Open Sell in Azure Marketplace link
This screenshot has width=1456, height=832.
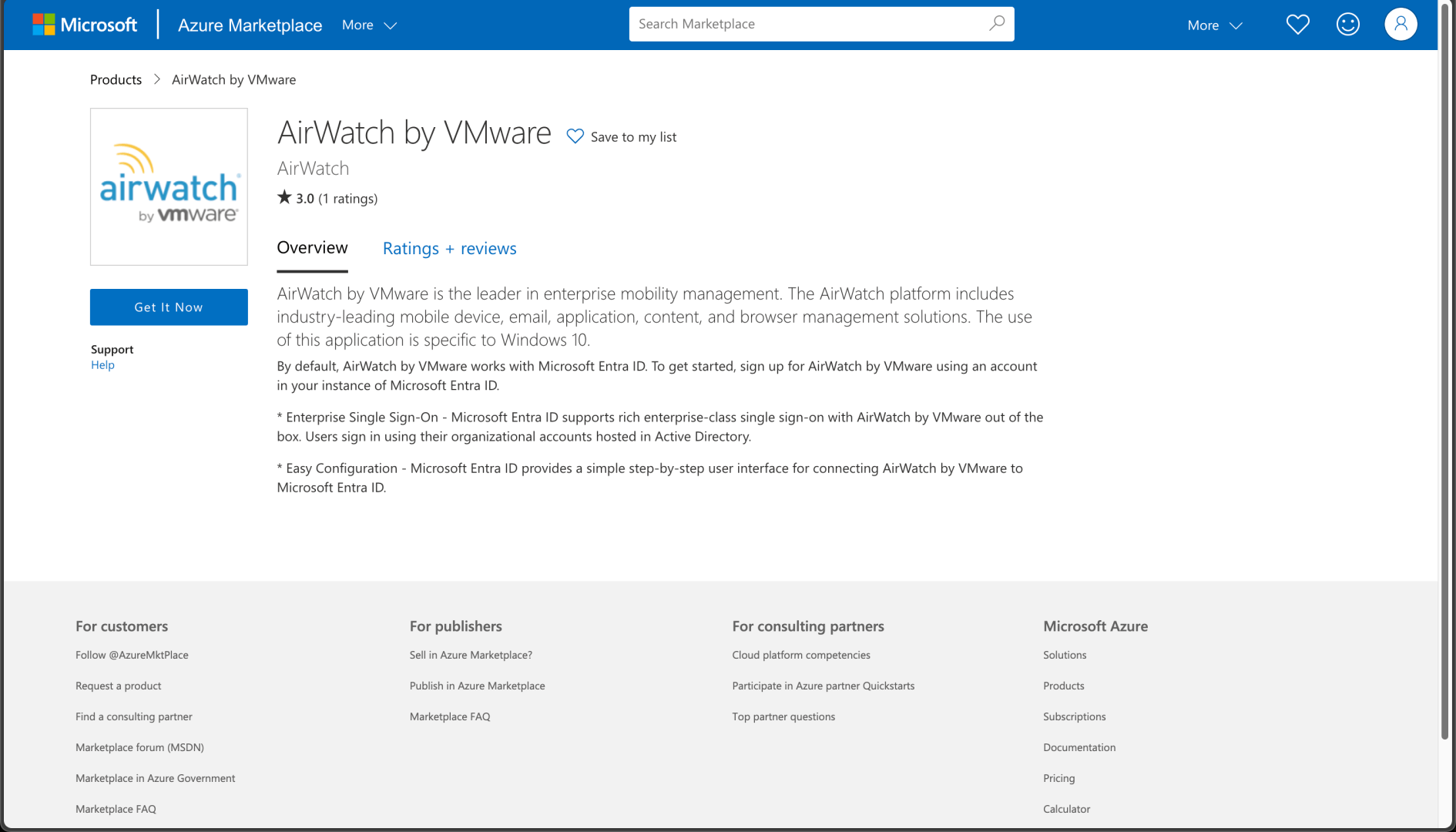471,655
